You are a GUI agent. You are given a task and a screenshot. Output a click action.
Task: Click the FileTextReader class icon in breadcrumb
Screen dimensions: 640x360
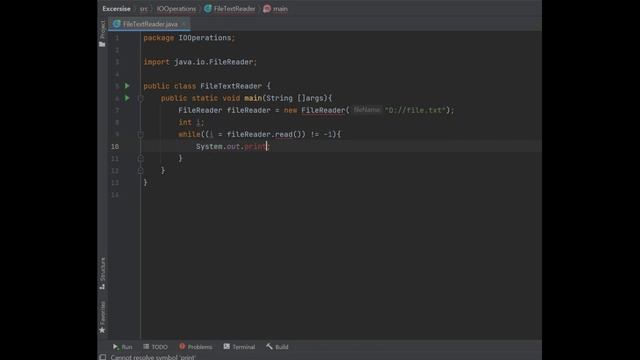tap(208, 9)
